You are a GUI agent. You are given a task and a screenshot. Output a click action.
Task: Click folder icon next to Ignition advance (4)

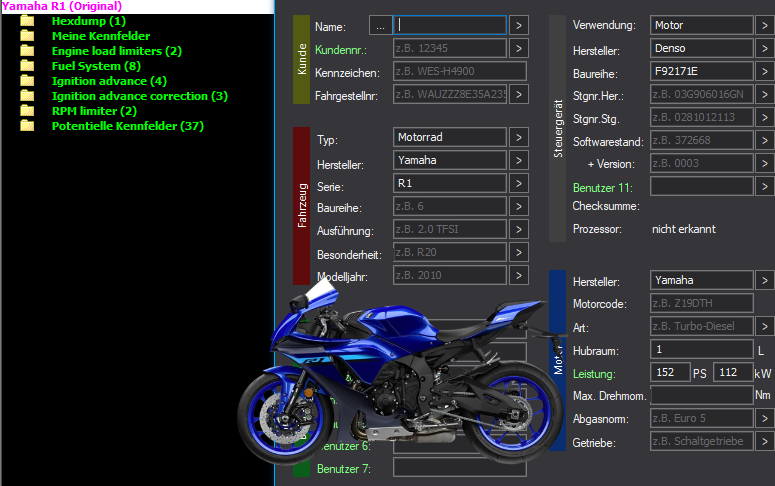click(27, 81)
